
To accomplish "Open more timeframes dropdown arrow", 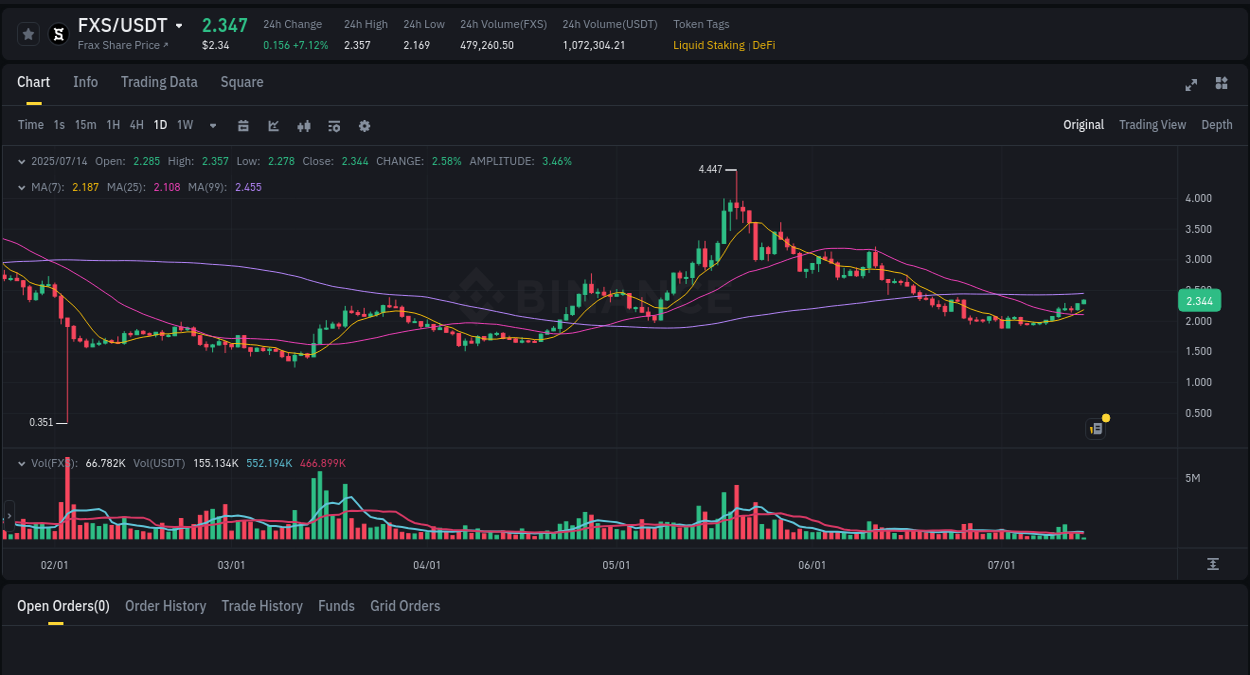I will pos(211,125).
